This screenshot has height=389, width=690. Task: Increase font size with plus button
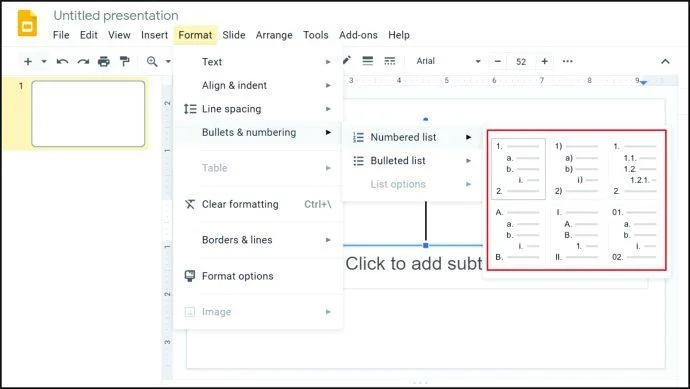(x=544, y=61)
